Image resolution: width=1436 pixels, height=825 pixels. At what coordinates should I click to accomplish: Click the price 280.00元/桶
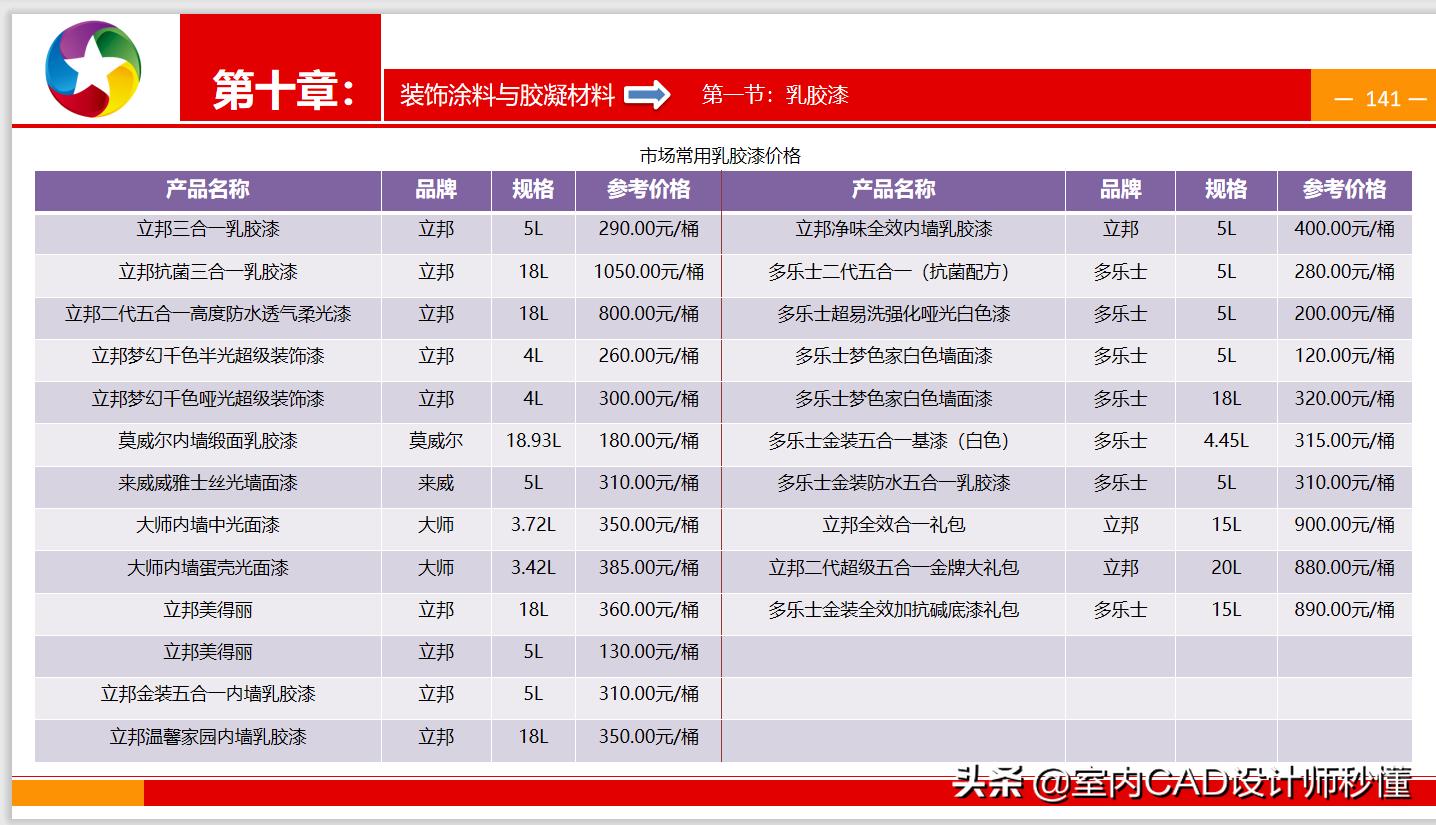coord(1344,271)
